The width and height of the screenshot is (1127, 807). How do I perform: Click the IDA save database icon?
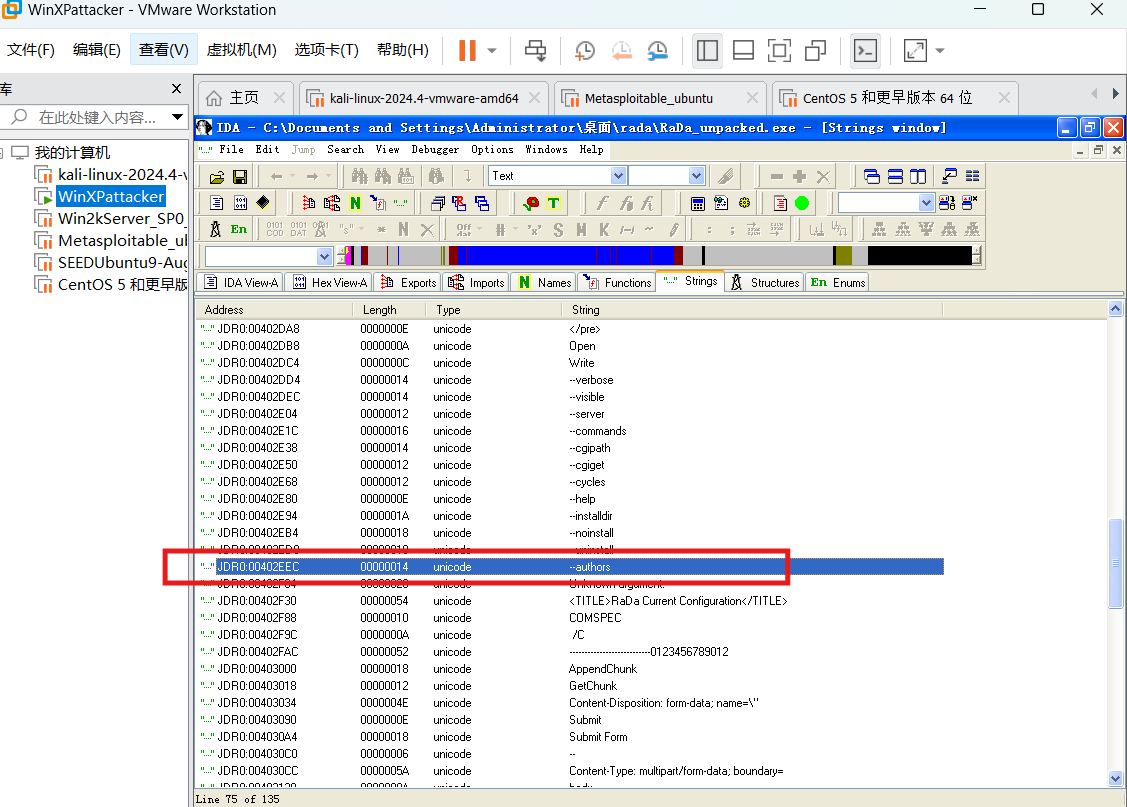[240, 177]
